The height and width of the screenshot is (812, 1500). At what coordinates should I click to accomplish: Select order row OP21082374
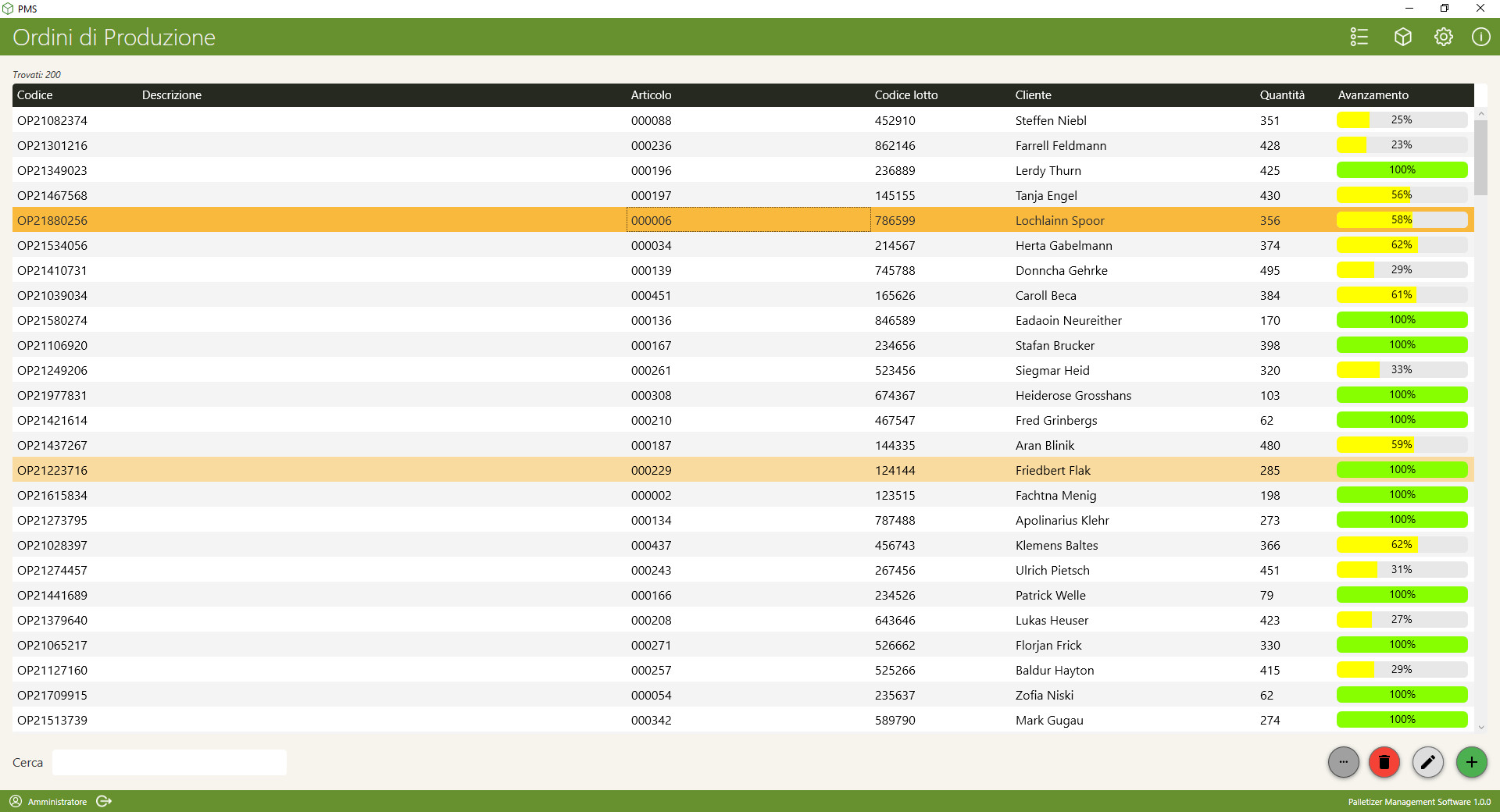52,120
